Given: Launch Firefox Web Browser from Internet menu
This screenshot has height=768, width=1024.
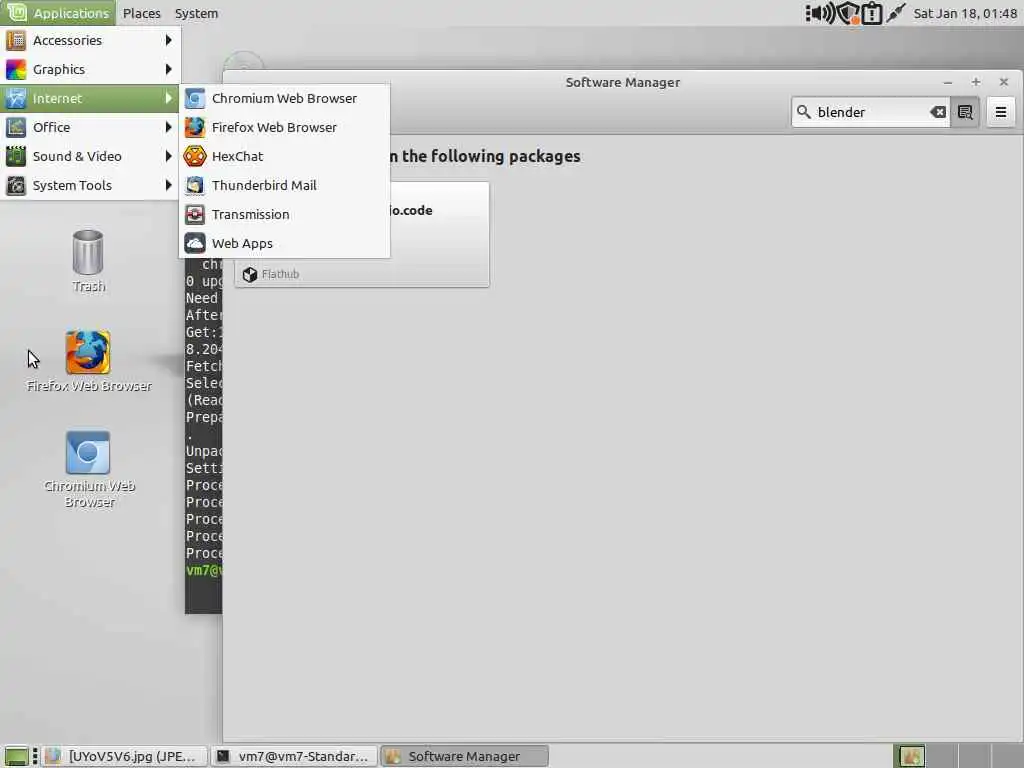Looking at the screenshot, I should coord(285,127).
